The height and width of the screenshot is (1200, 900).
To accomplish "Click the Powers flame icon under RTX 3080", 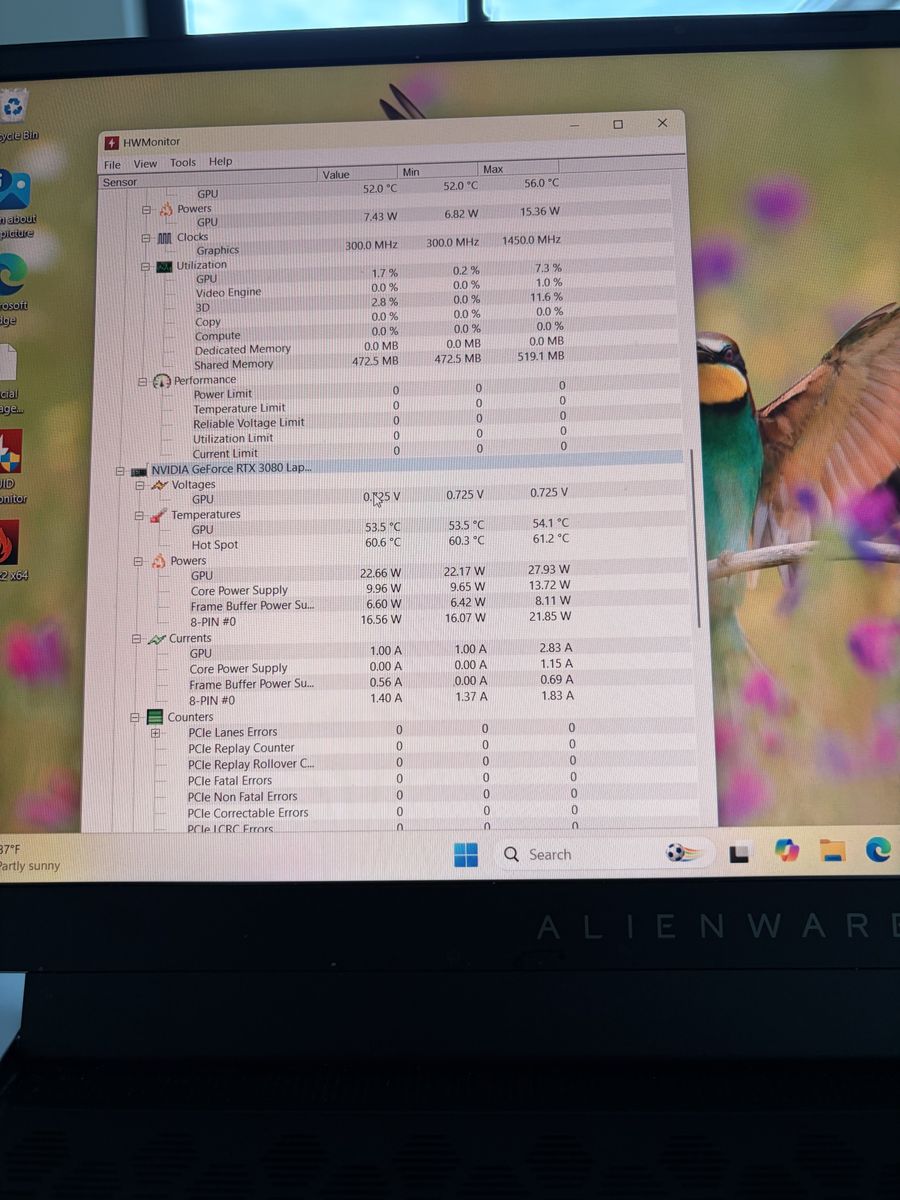I will tap(157, 561).
